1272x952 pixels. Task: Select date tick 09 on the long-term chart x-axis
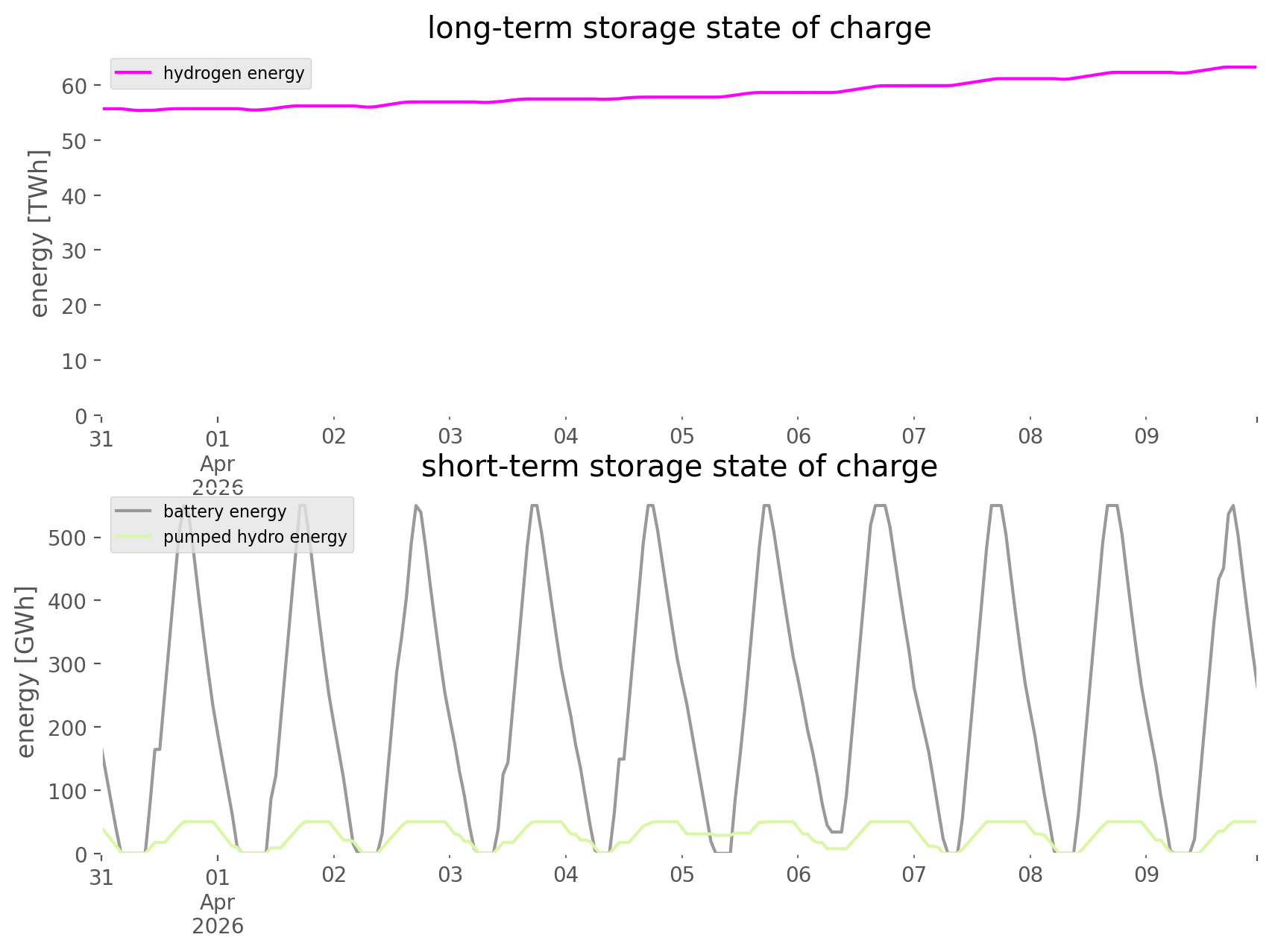click(1146, 437)
